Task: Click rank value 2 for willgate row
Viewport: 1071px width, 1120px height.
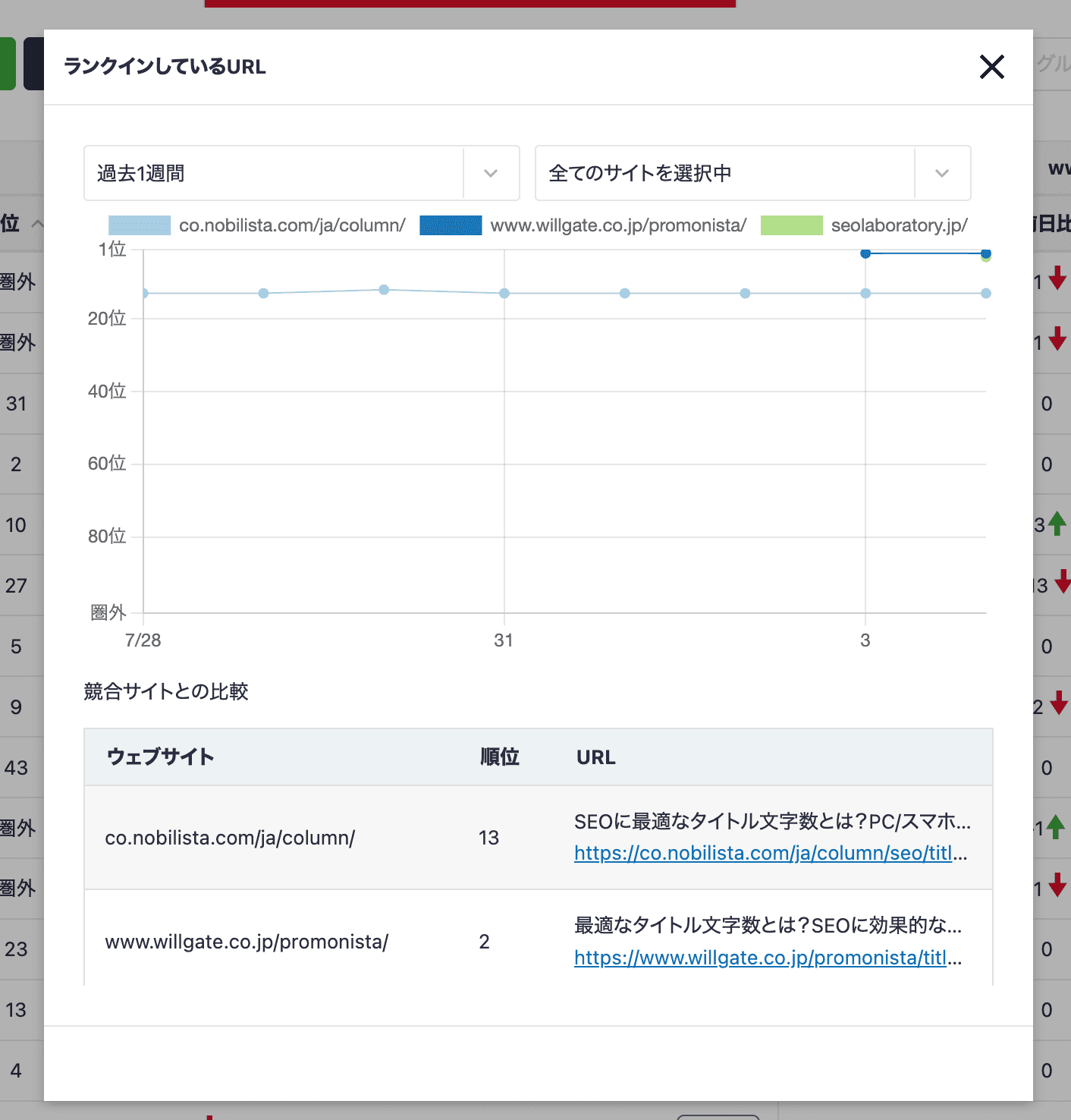Action: pyautogui.click(x=484, y=942)
